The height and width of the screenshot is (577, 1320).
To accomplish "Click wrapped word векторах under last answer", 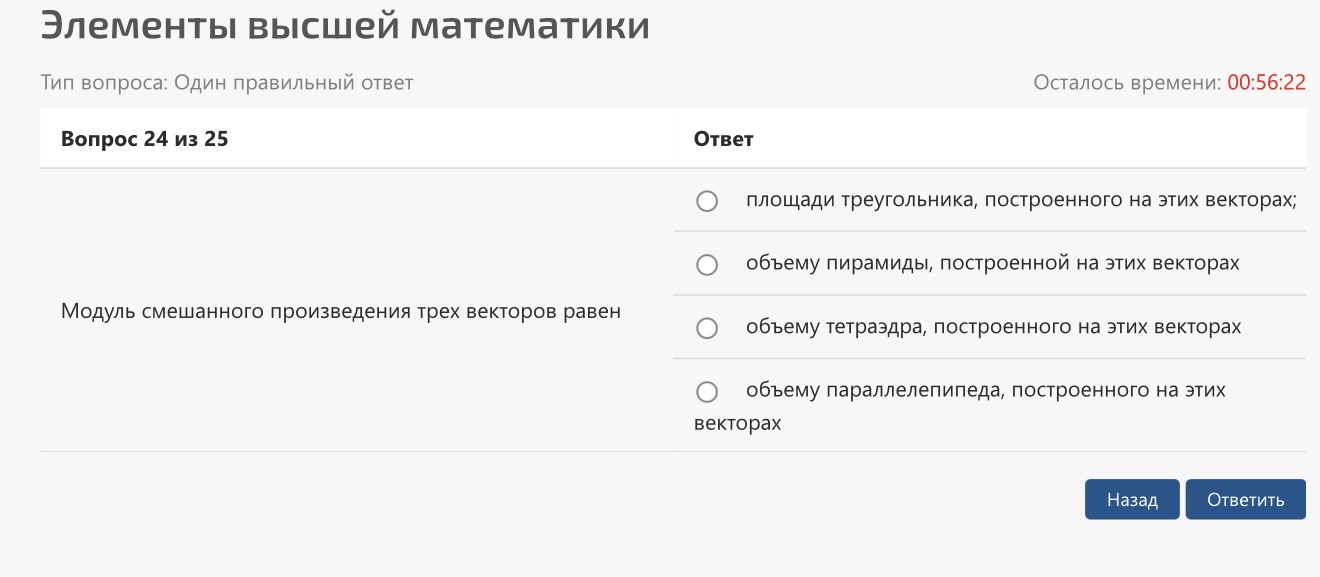I will 737,423.
